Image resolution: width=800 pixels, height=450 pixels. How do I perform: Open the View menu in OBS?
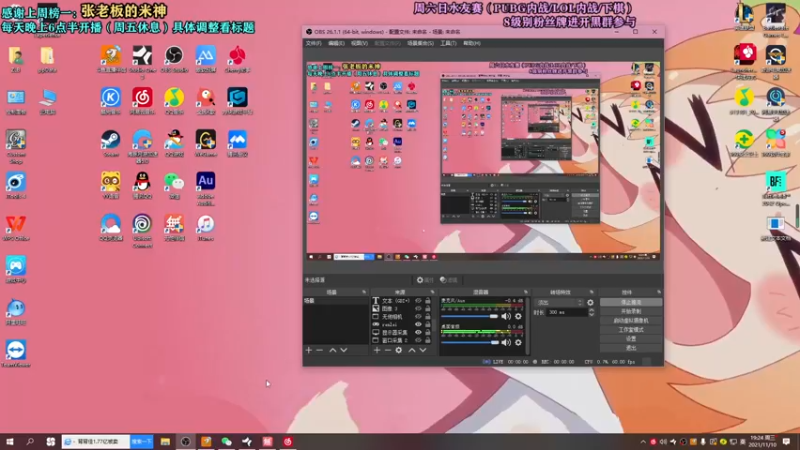pos(359,43)
